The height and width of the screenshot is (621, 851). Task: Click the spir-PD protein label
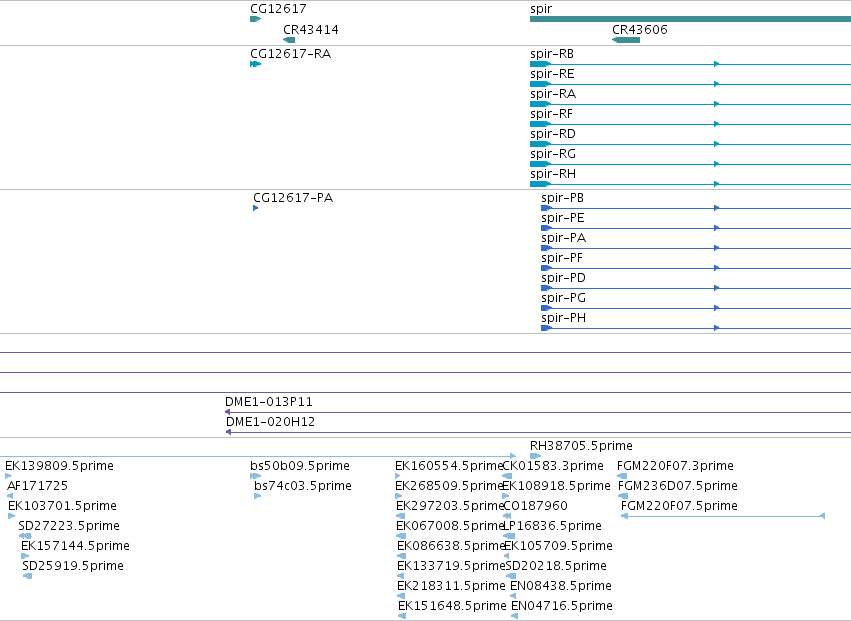563,278
